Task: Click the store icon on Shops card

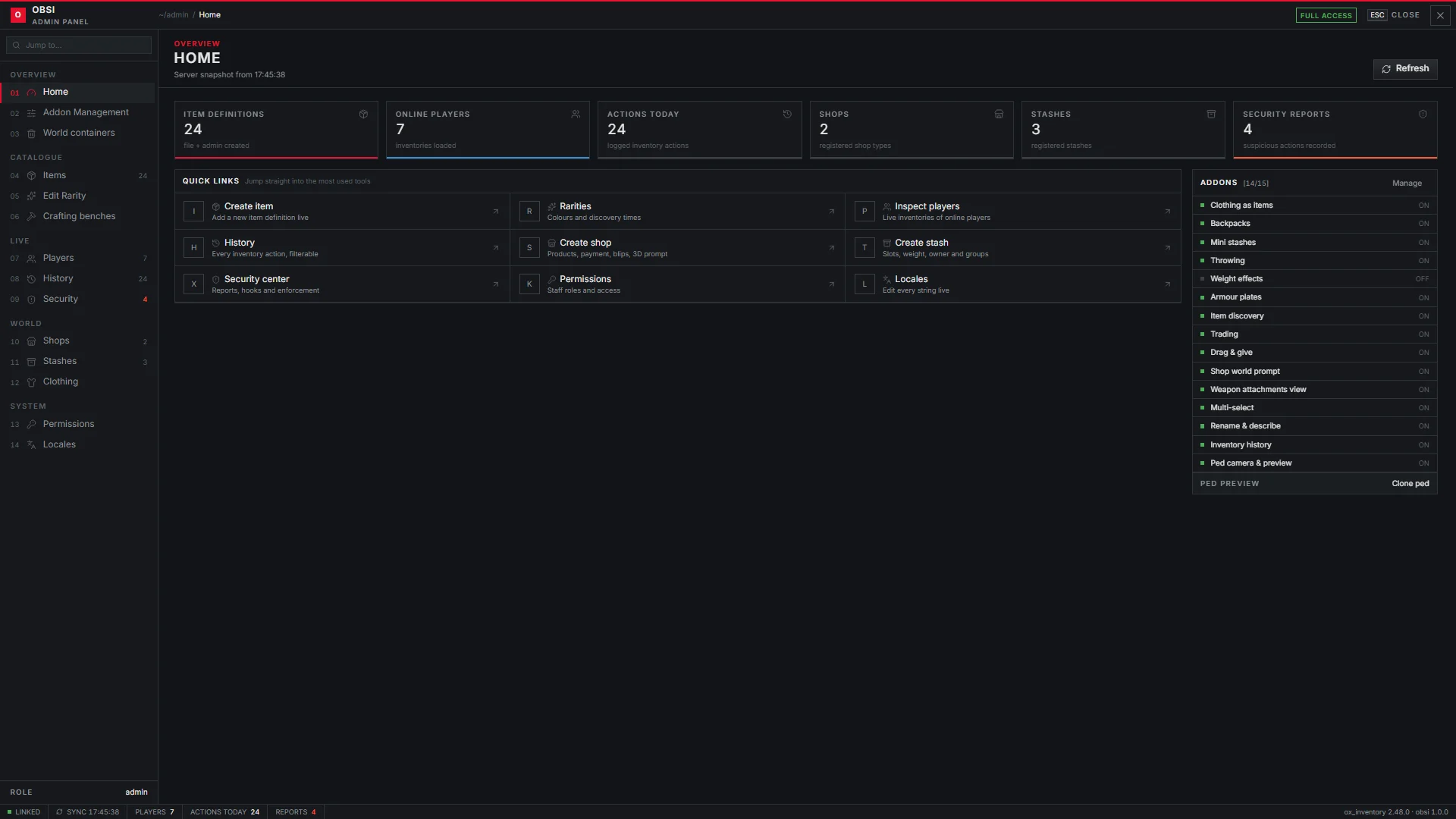Action: pyautogui.click(x=999, y=115)
